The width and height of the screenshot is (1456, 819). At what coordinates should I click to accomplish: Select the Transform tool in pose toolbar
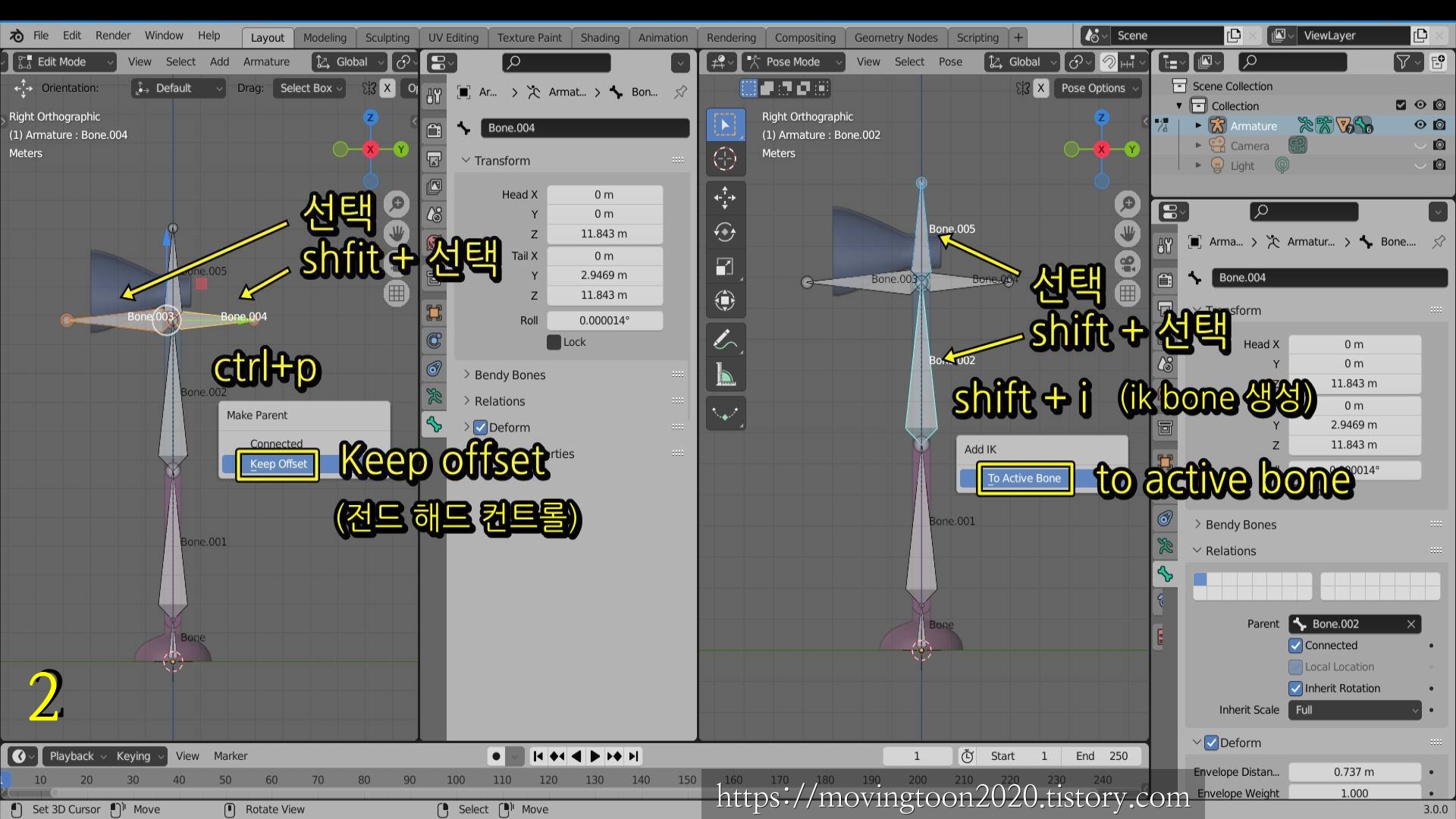point(725,300)
